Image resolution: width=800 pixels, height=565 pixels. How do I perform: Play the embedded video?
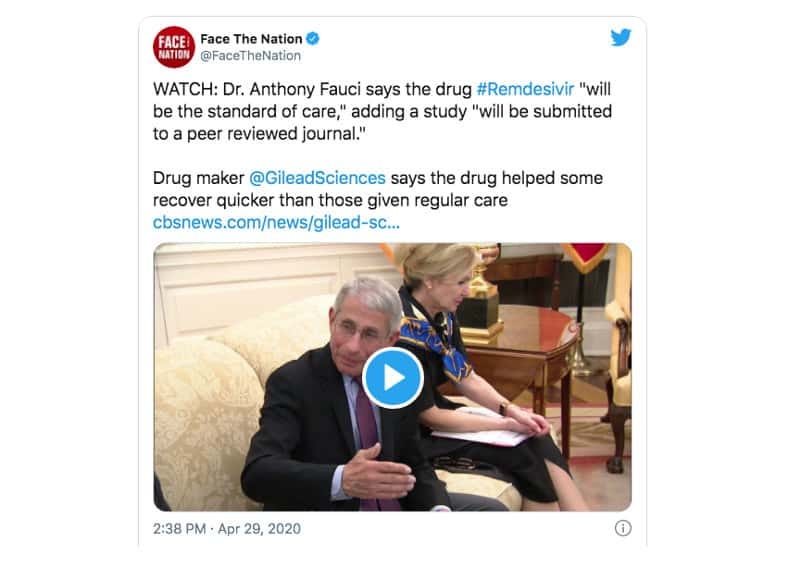392,378
